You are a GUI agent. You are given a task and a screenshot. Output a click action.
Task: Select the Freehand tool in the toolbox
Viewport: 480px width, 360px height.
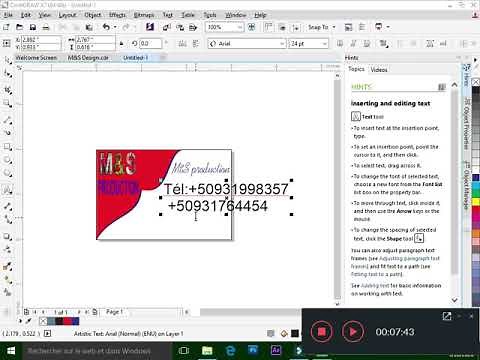7,120
